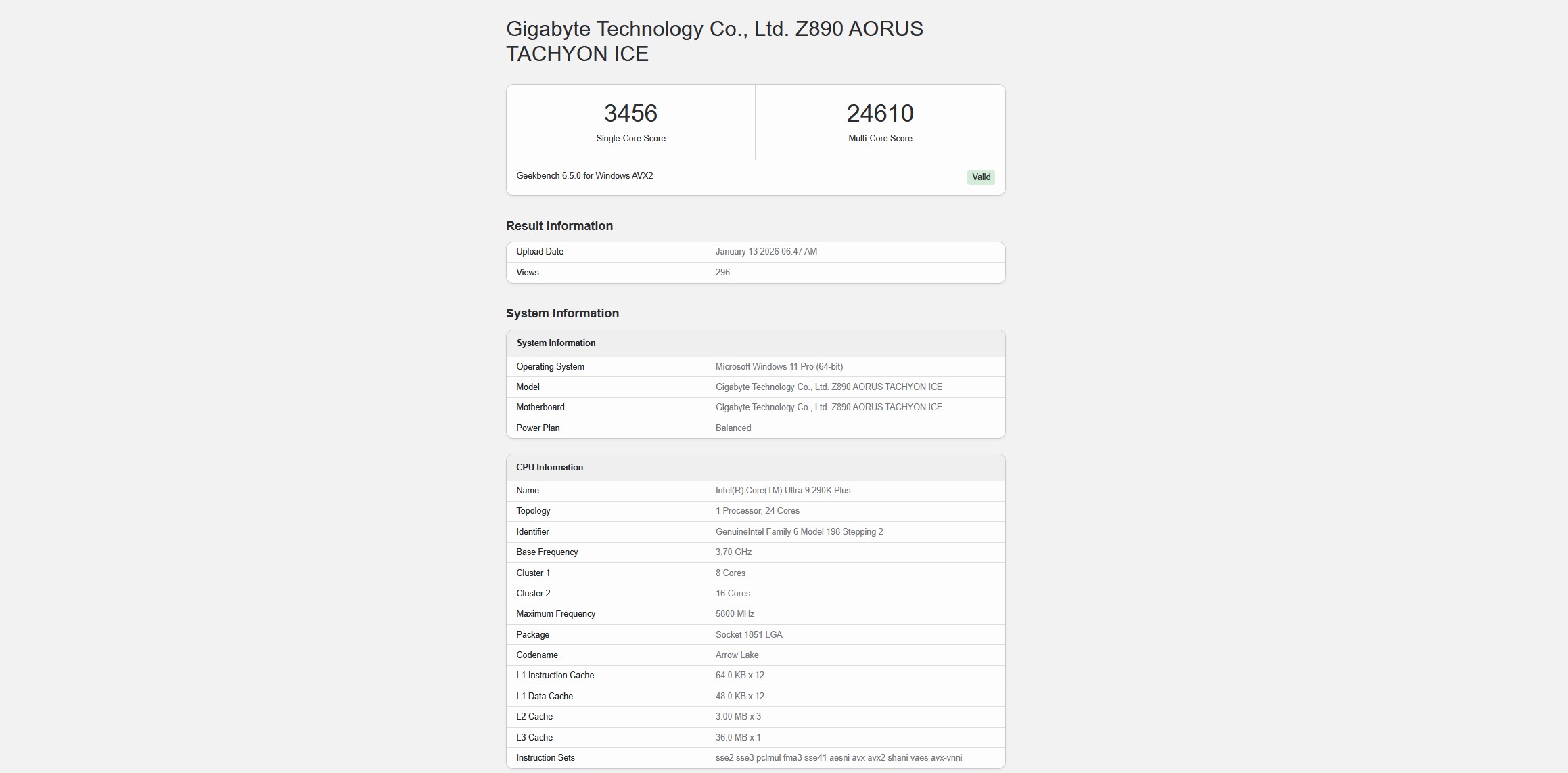Click the Views count 296
Viewport: 1568px width, 773px height.
[722, 272]
